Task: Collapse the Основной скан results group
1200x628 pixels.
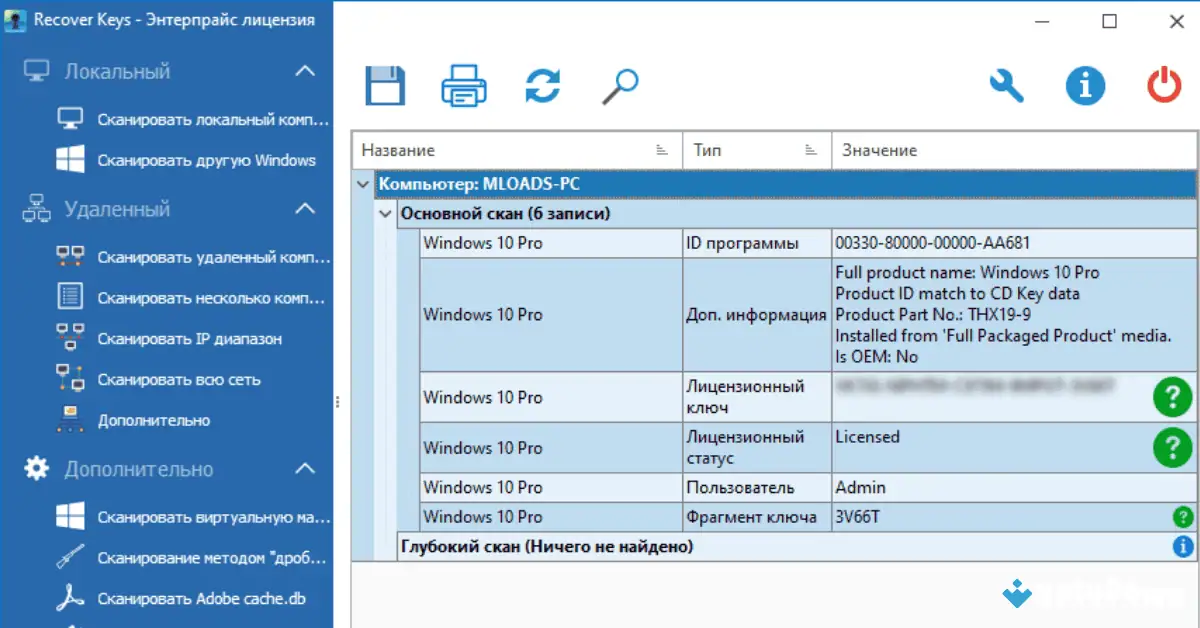Action: pos(385,213)
